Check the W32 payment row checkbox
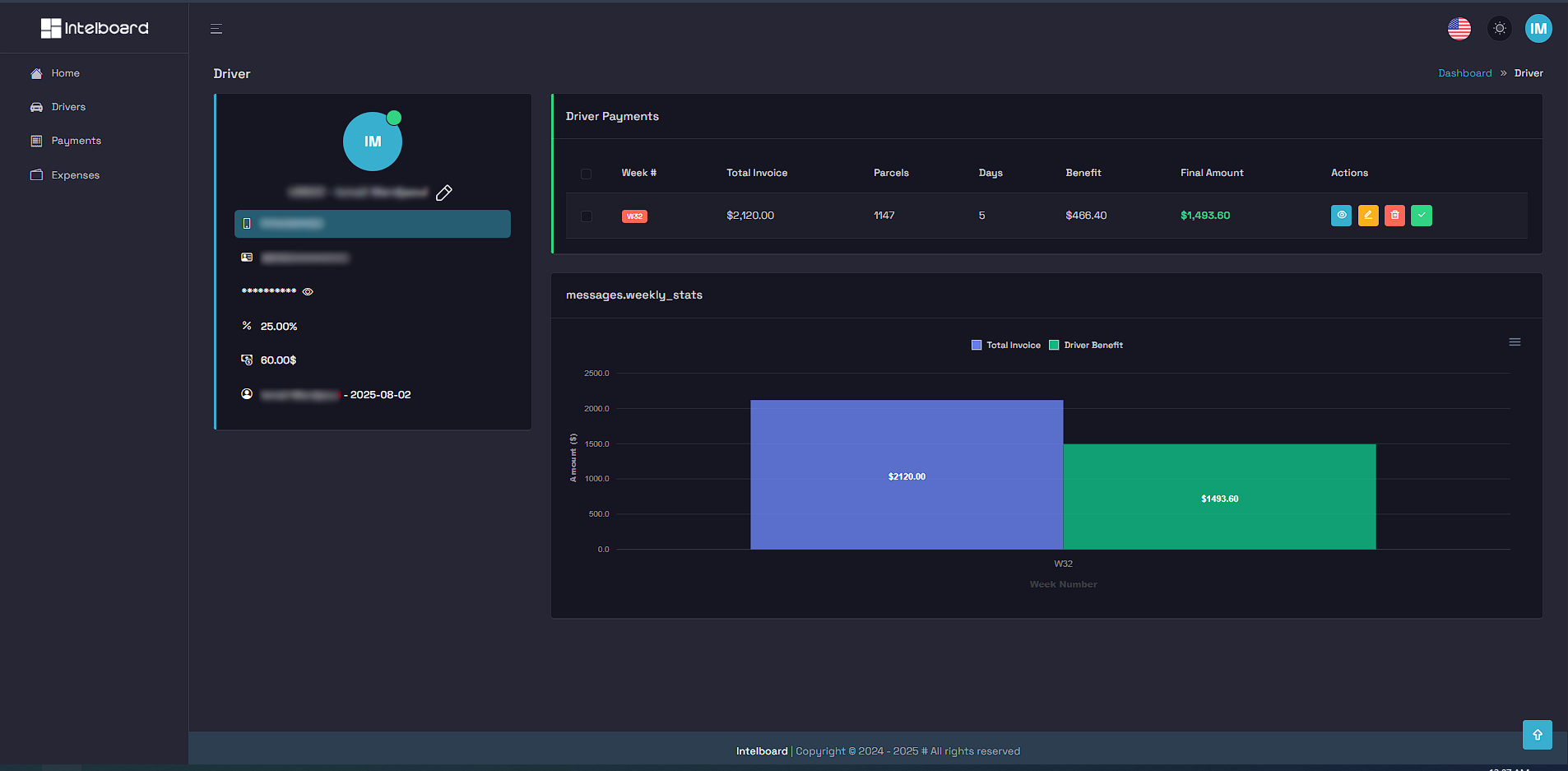This screenshot has height=771, width=1568. coord(587,216)
